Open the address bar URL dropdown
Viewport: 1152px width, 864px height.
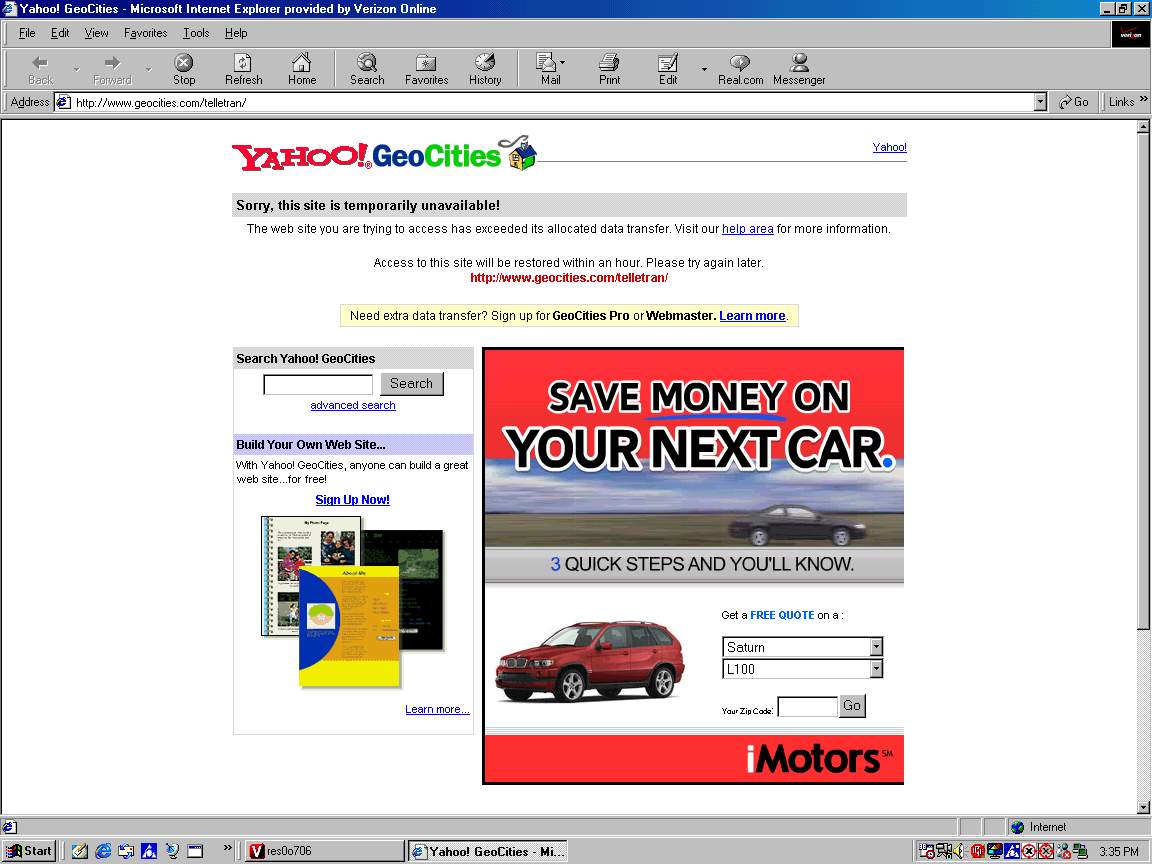tap(1040, 102)
